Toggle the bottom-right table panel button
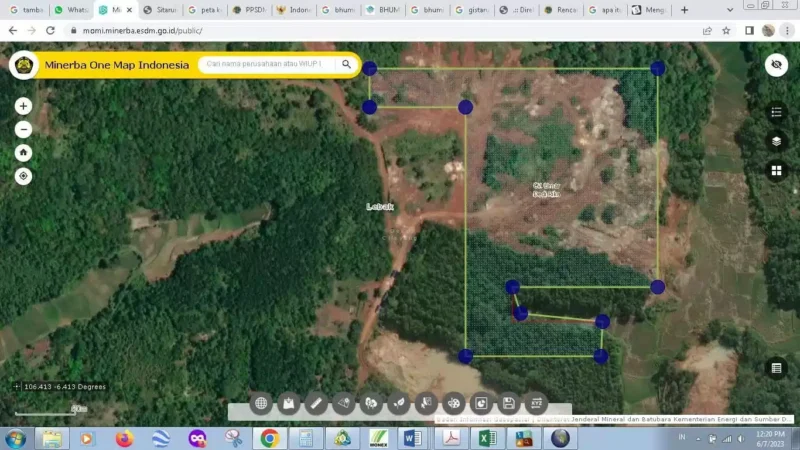Viewport: 800px width, 450px height. (776, 368)
